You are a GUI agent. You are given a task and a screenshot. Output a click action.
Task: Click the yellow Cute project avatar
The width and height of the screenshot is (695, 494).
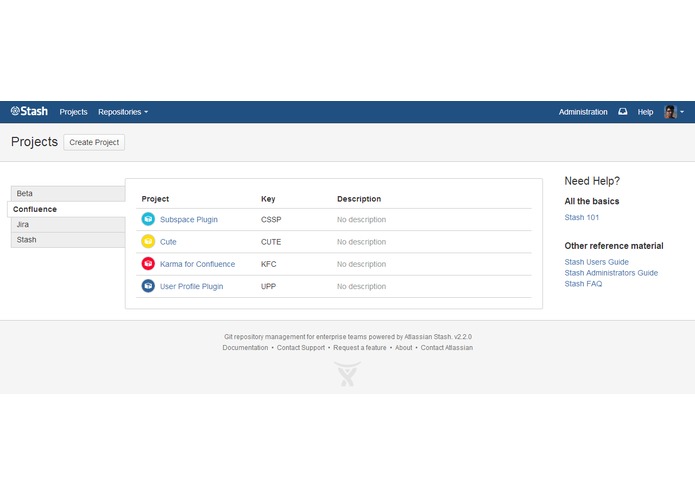click(x=148, y=241)
